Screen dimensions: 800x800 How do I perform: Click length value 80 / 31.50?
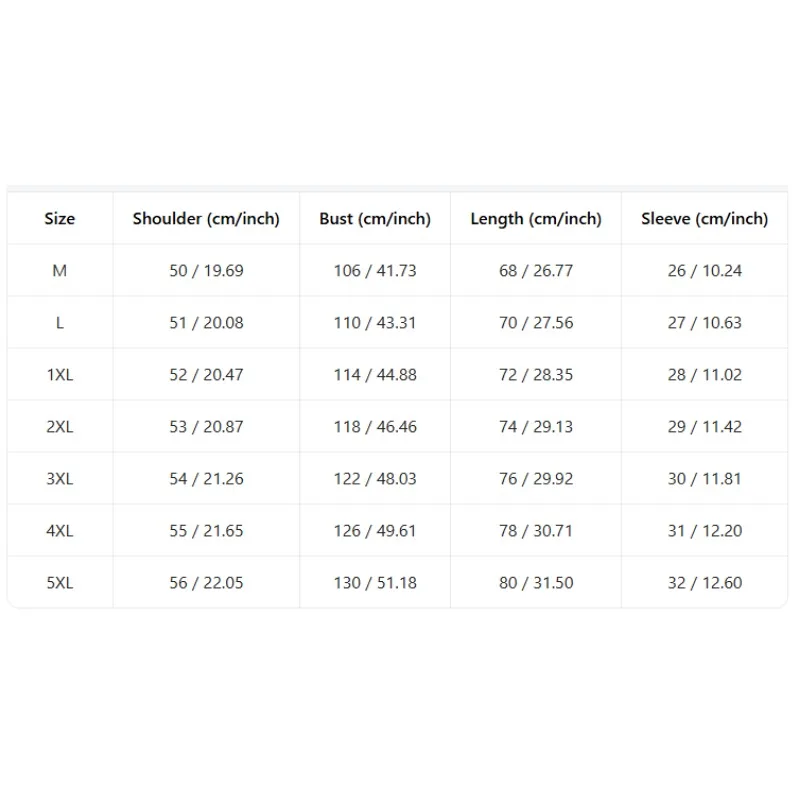click(x=536, y=583)
